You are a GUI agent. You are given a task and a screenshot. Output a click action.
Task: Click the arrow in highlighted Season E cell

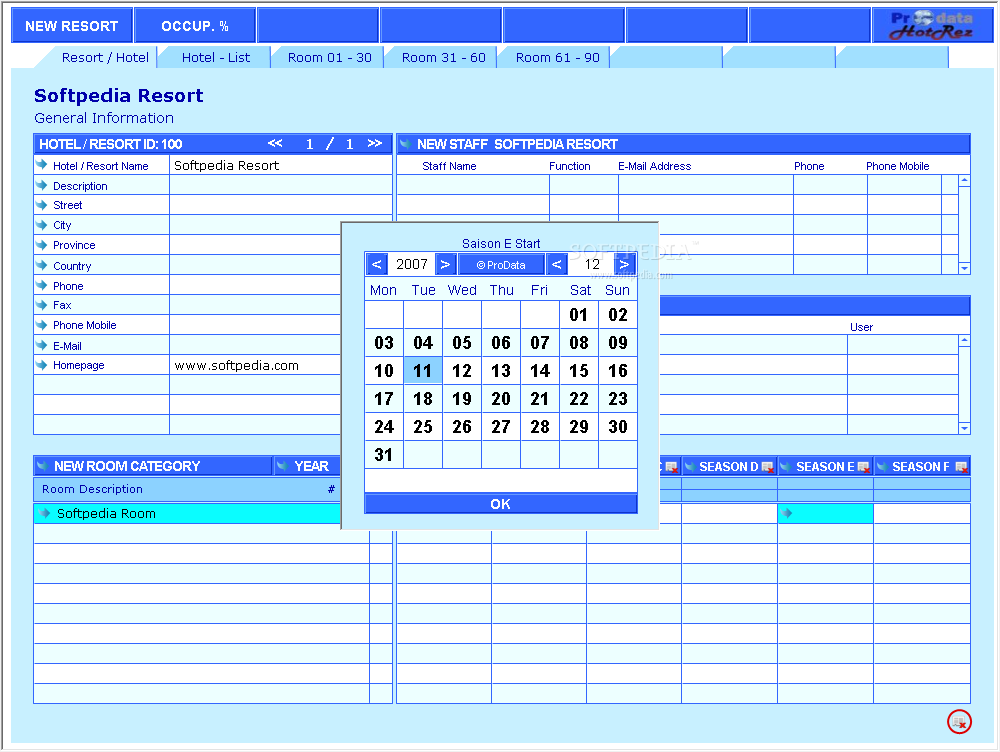point(787,513)
